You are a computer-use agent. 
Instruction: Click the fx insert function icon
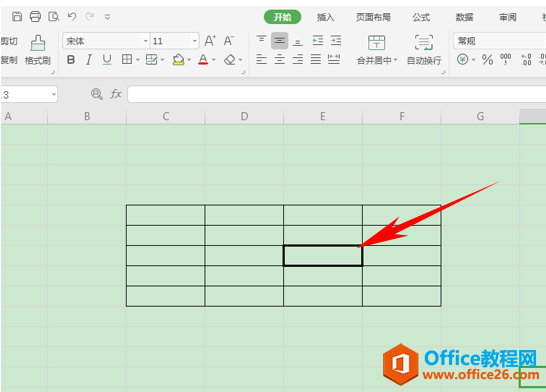116,94
